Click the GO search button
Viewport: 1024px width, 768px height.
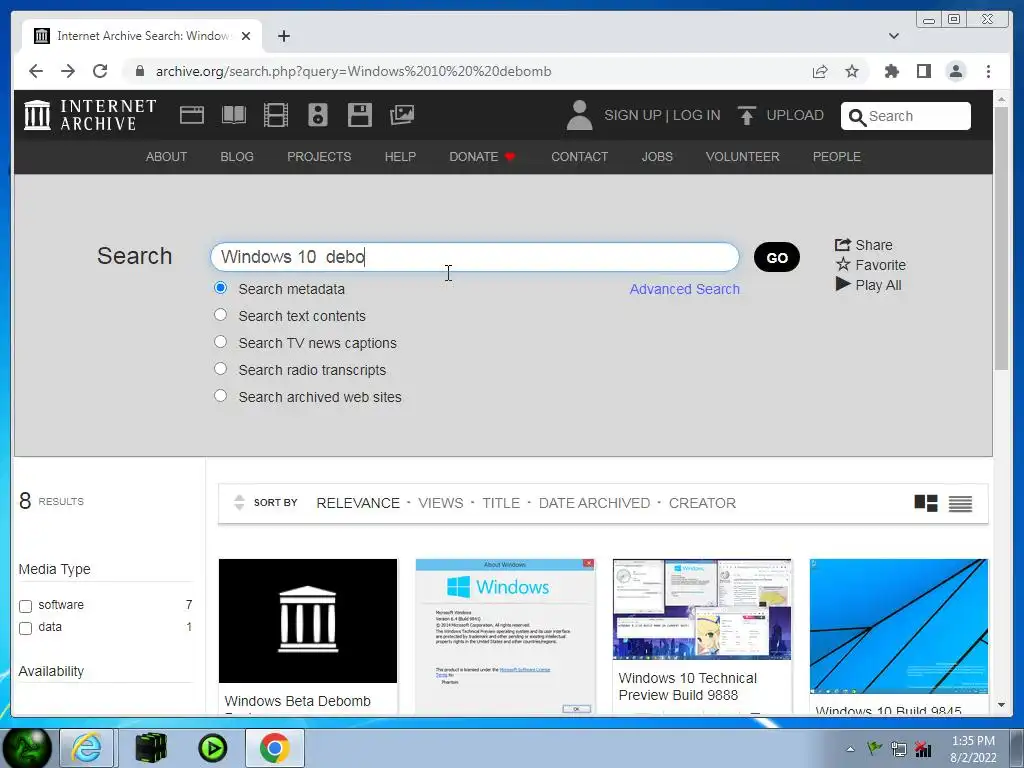pyautogui.click(x=776, y=257)
